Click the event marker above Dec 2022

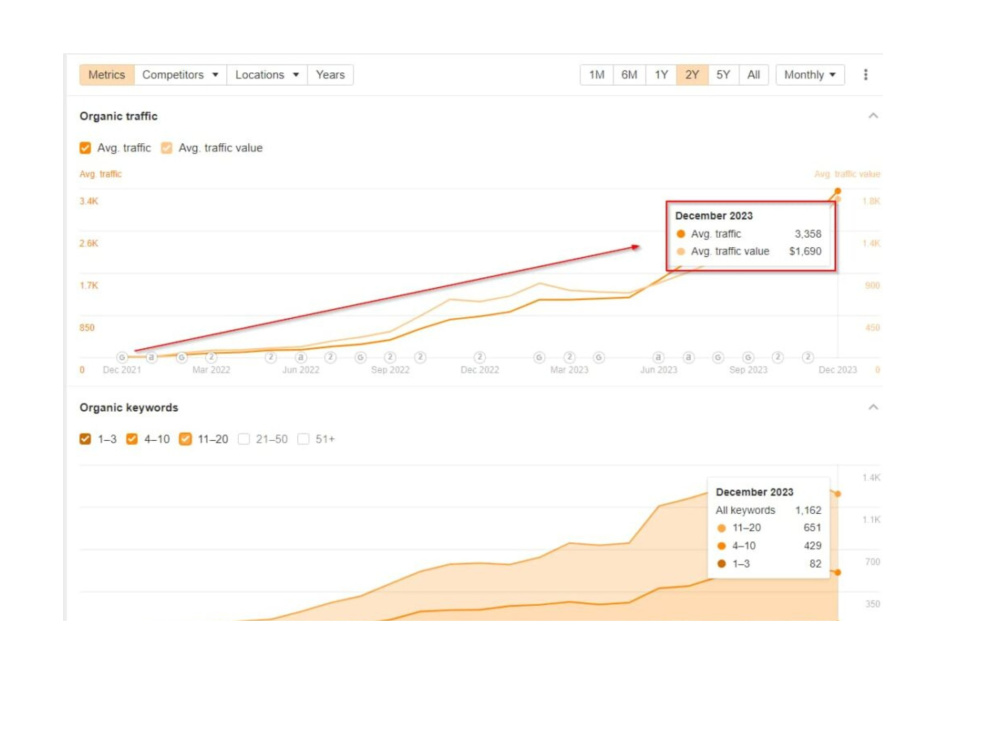[x=480, y=357]
